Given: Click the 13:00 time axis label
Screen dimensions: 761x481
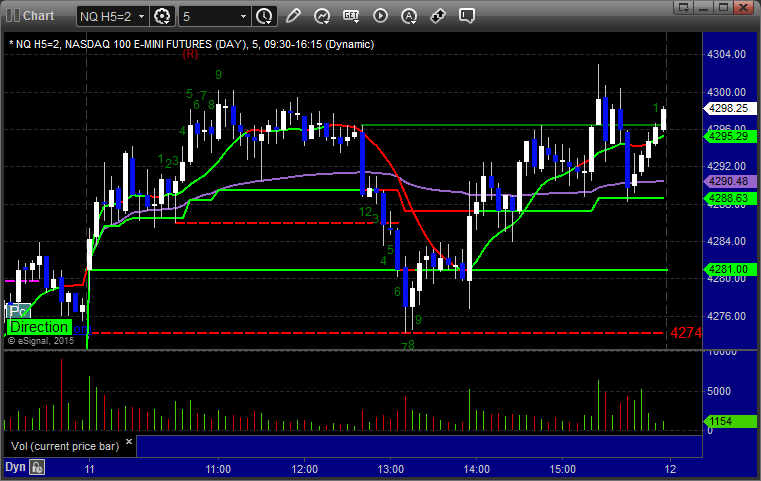Looking at the screenshot, I should (390, 469).
